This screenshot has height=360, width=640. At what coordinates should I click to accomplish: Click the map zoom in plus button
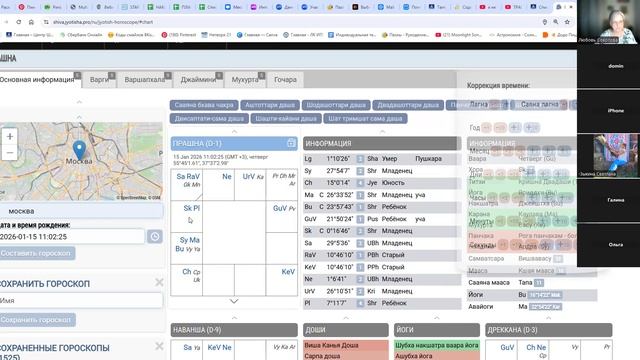pos(10,136)
